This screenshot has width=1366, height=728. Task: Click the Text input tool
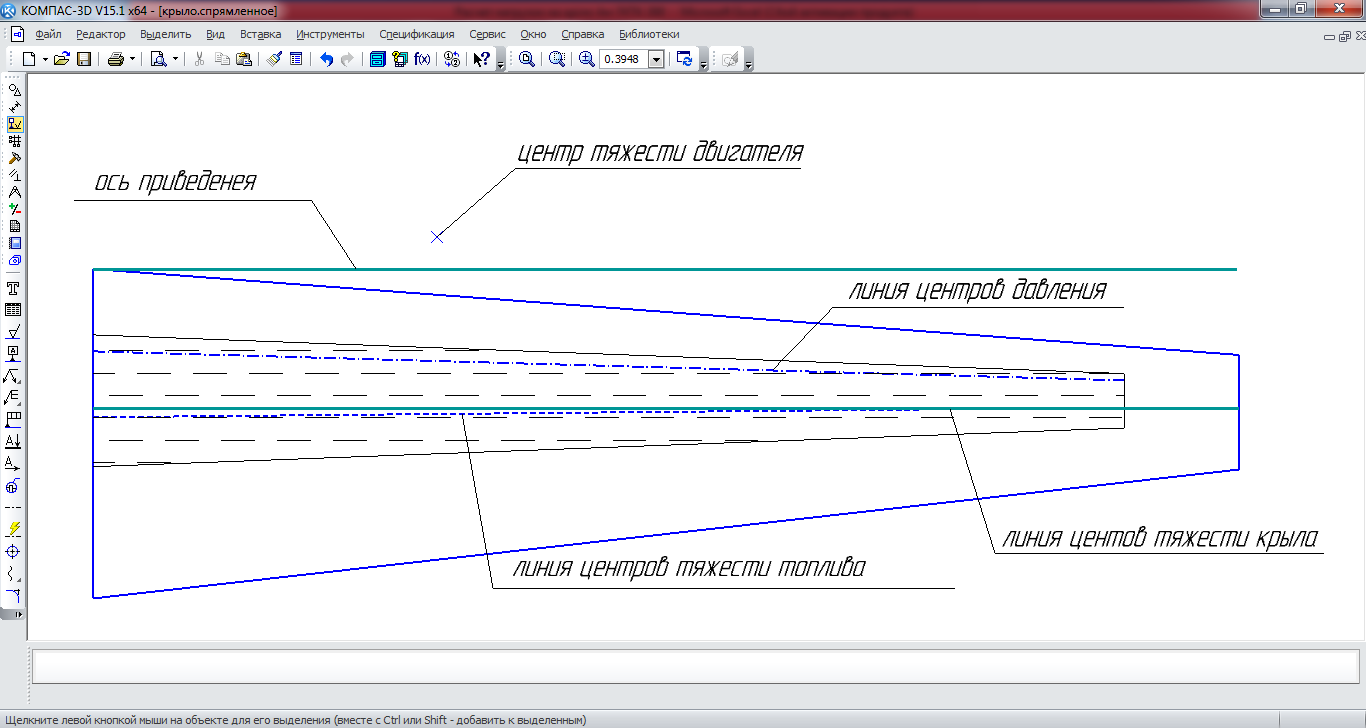(x=14, y=288)
